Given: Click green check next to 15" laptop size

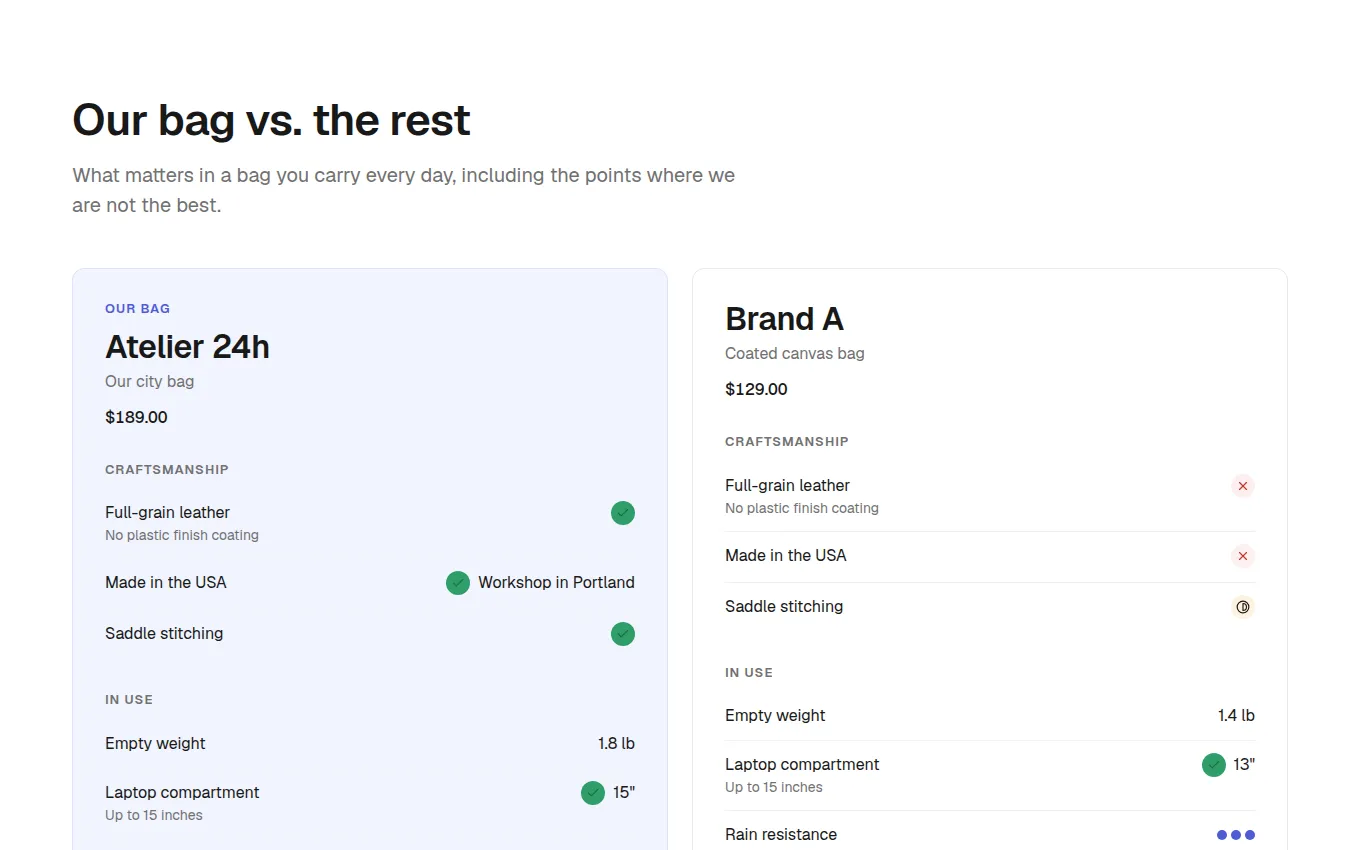Looking at the screenshot, I should (593, 793).
